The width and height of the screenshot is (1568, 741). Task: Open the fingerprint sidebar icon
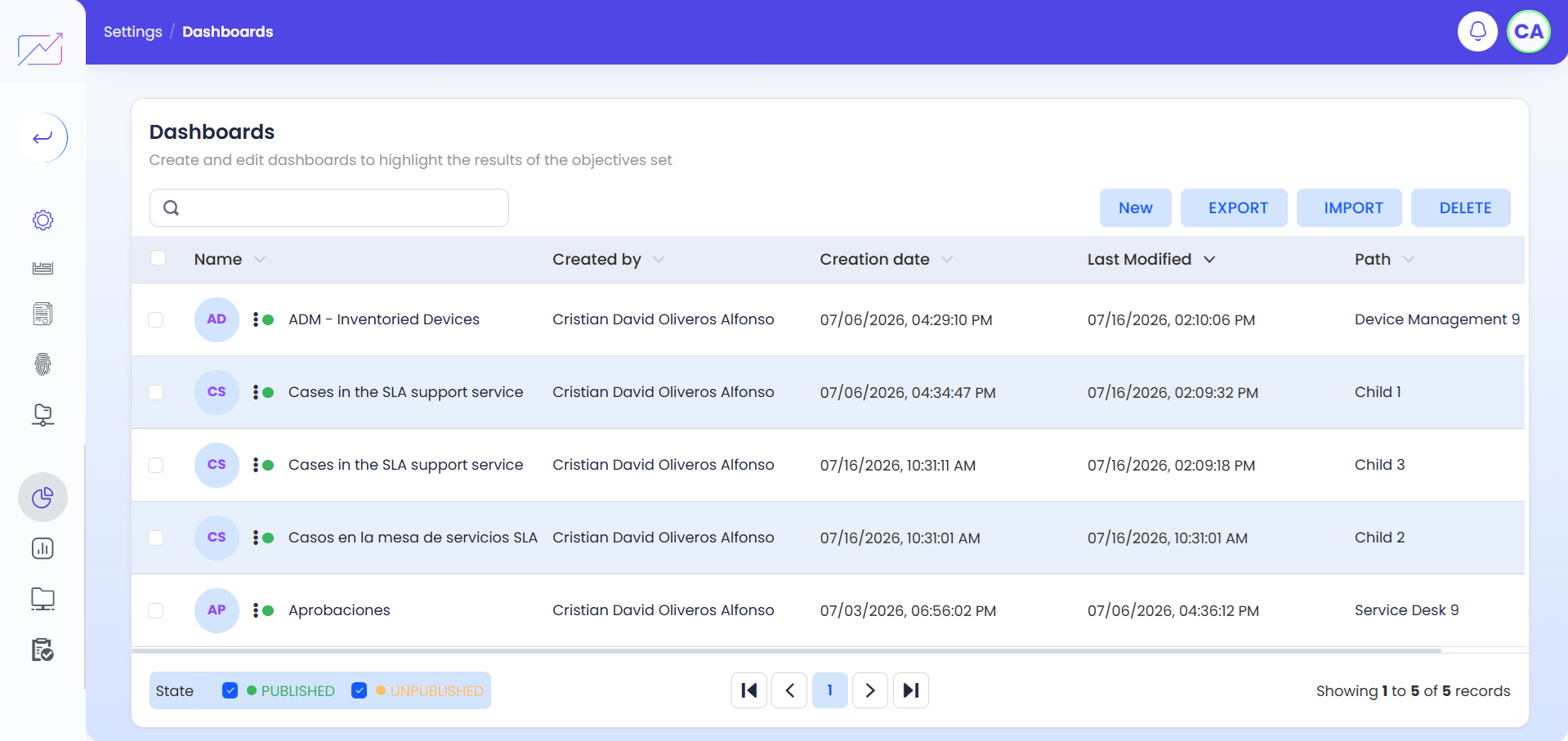coord(42,364)
